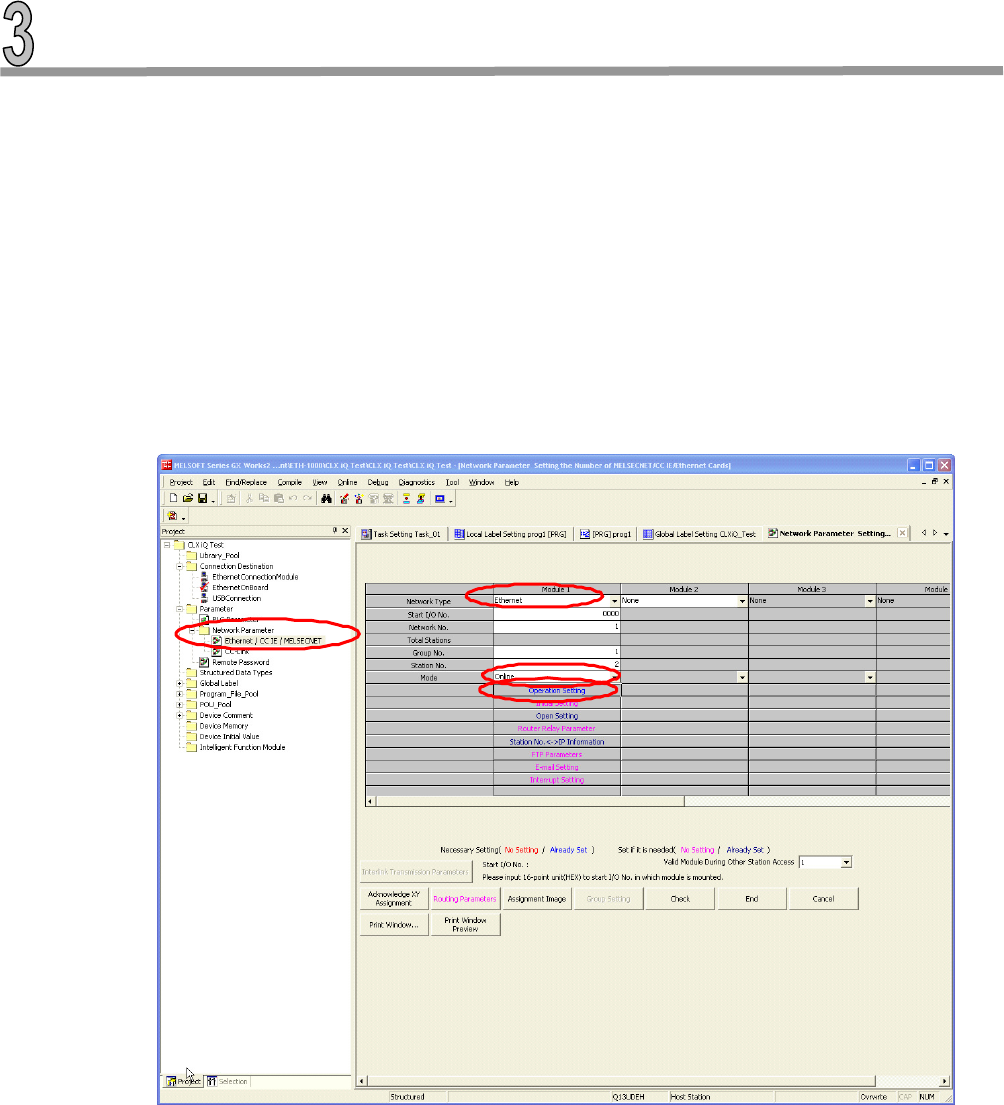
Task: Click the blue window icon in toolbar
Action: pos(440,499)
